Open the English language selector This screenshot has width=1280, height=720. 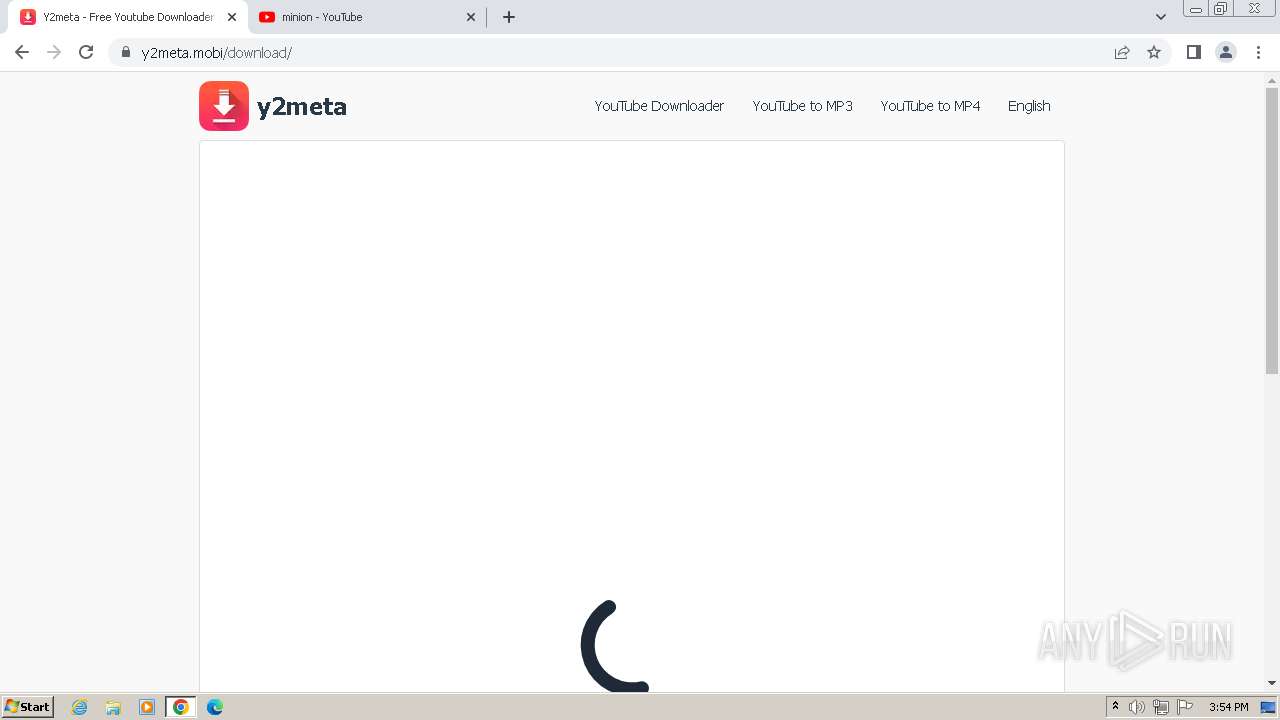click(1029, 106)
